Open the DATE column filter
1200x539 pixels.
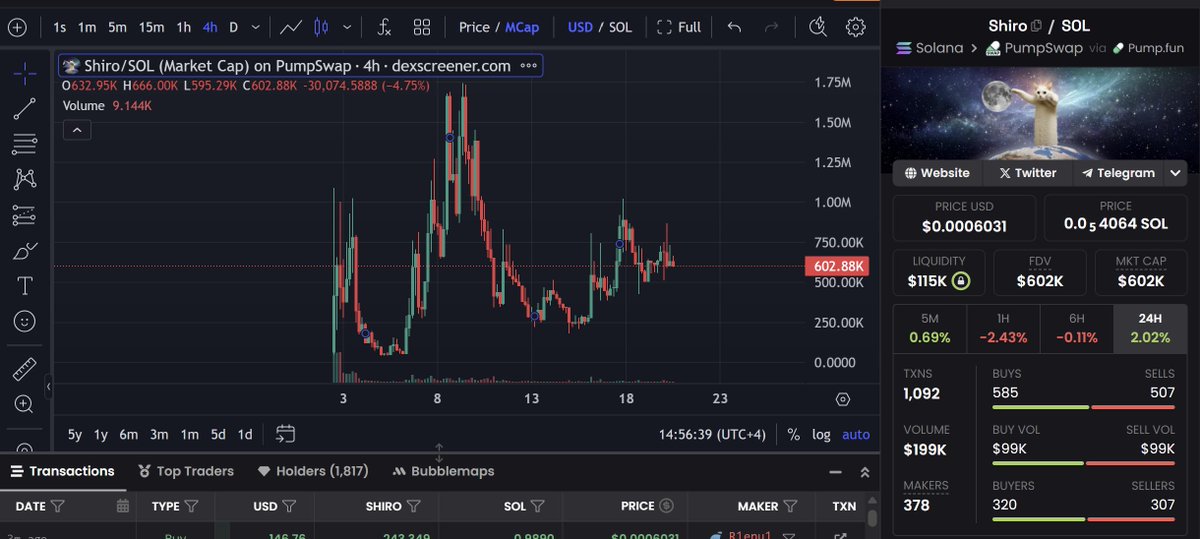[x=57, y=506]
